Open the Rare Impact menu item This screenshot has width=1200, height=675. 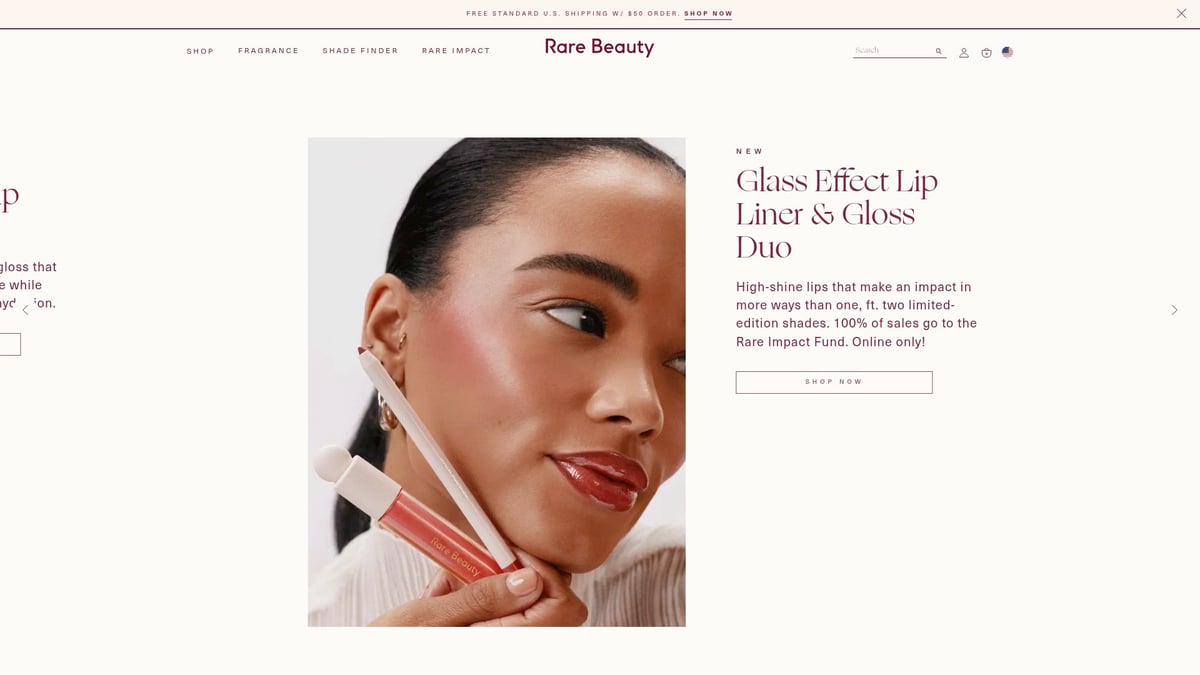click(456, 51)
